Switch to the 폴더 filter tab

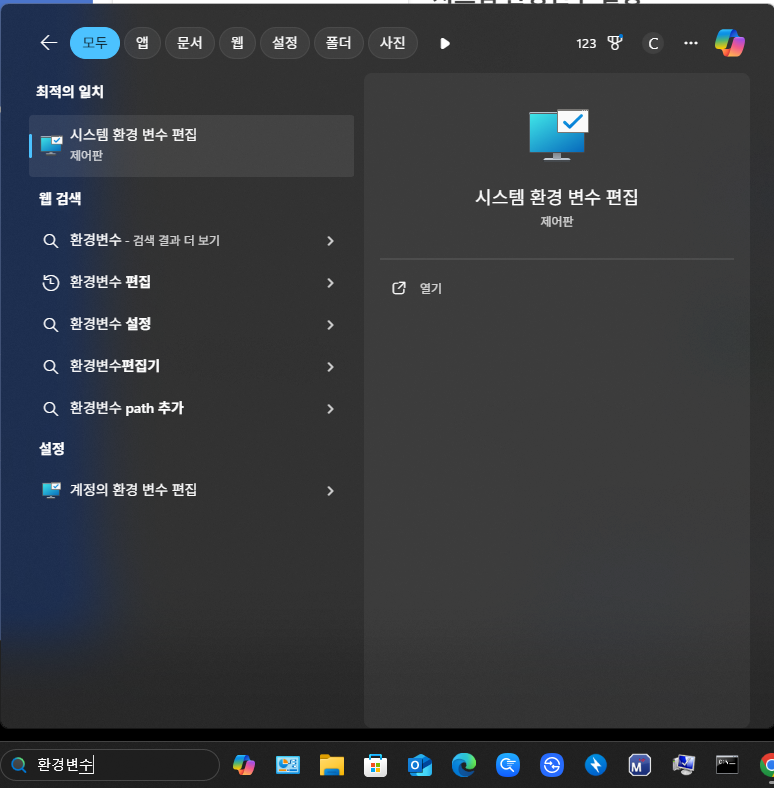pos(338,43)
